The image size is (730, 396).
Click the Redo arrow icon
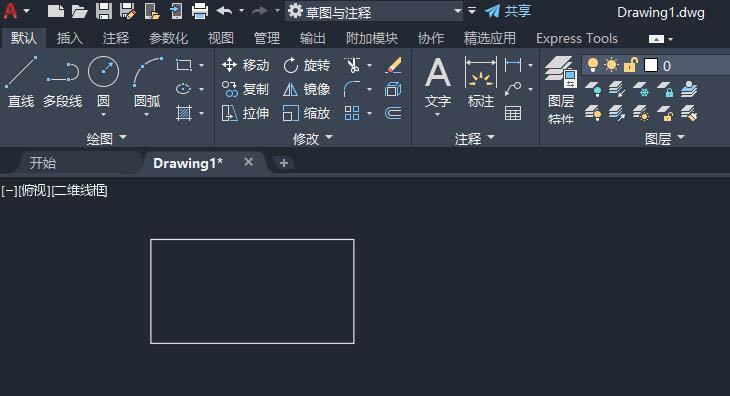(259, 11)
